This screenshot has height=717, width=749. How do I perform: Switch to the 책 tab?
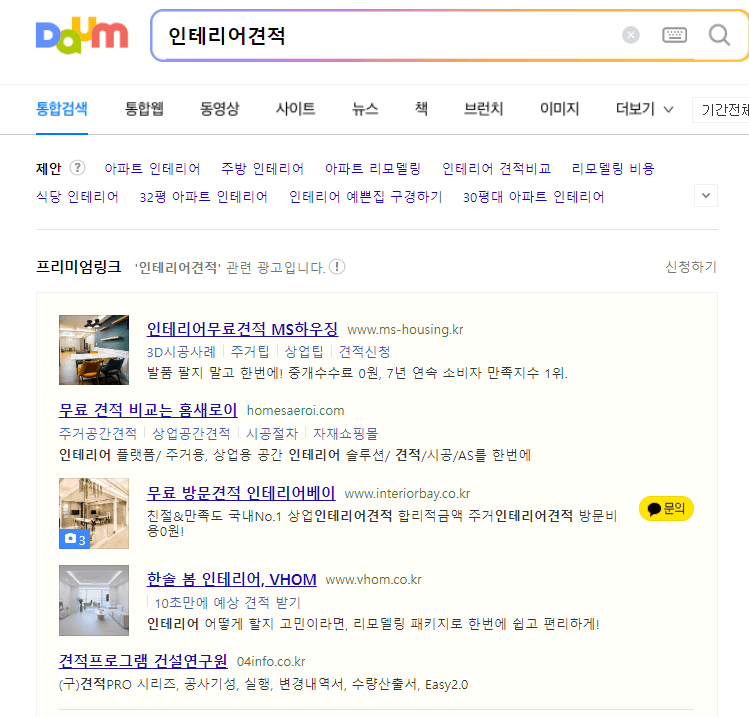click(421, 109)
